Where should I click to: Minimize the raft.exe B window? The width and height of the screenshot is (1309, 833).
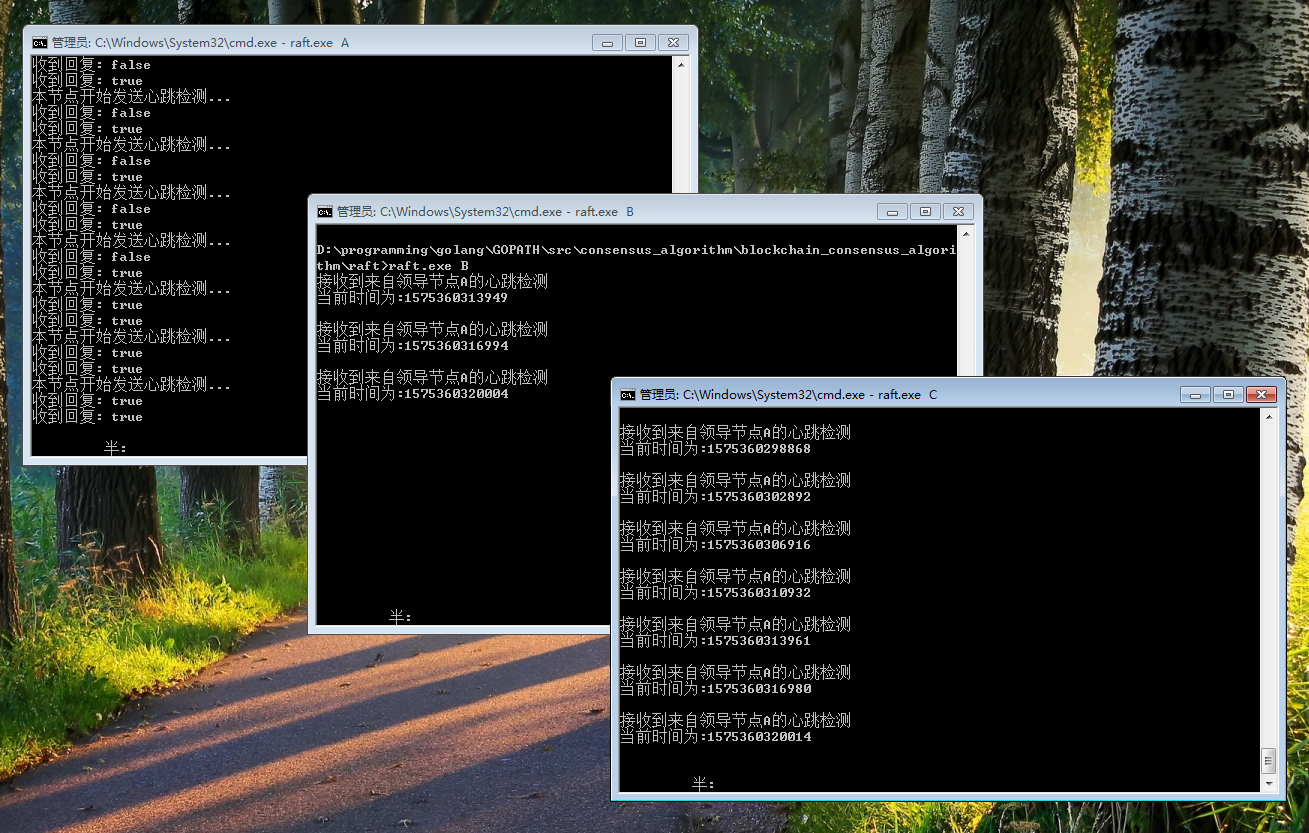[891, 211]
